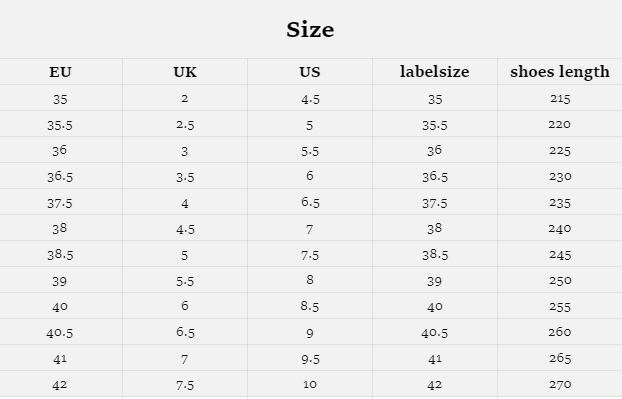
Task: Click the US 9.5 cell
Action: tap(310, 359)
